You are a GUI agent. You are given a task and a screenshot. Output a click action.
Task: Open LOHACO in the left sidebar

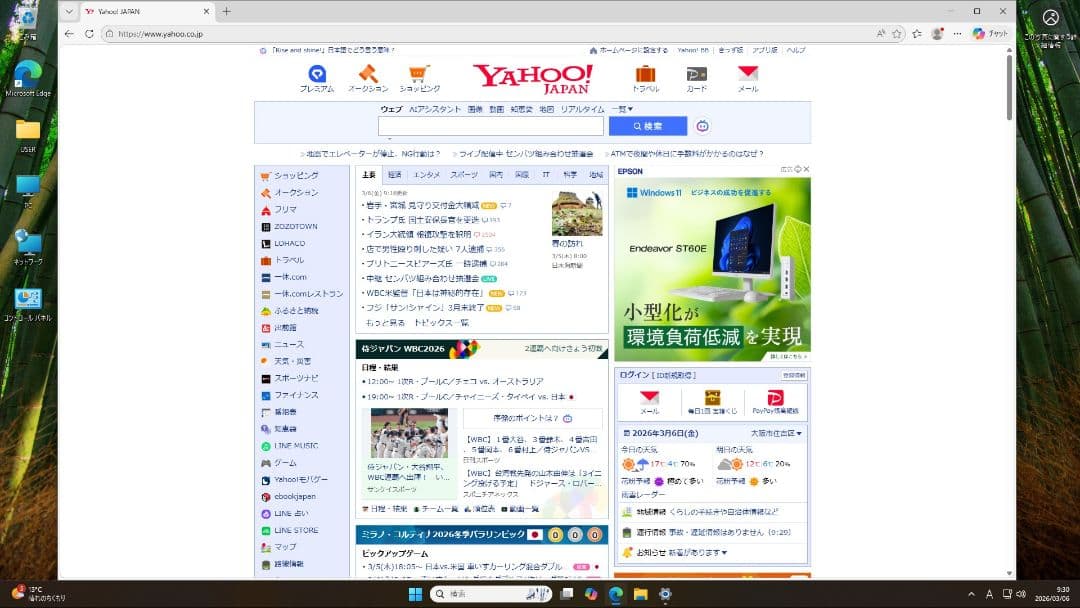(x=289, y=244)
